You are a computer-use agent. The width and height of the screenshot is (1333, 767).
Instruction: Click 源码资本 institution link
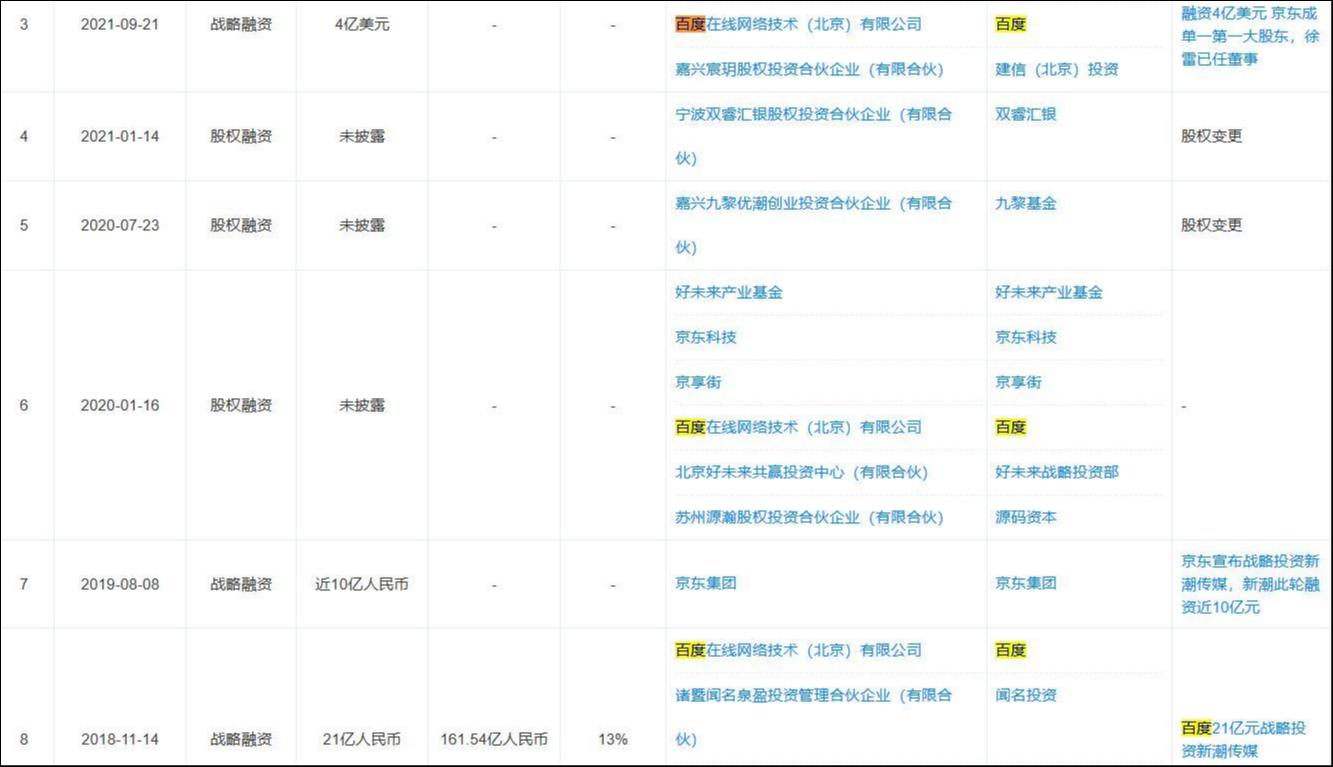point(1025,517)
